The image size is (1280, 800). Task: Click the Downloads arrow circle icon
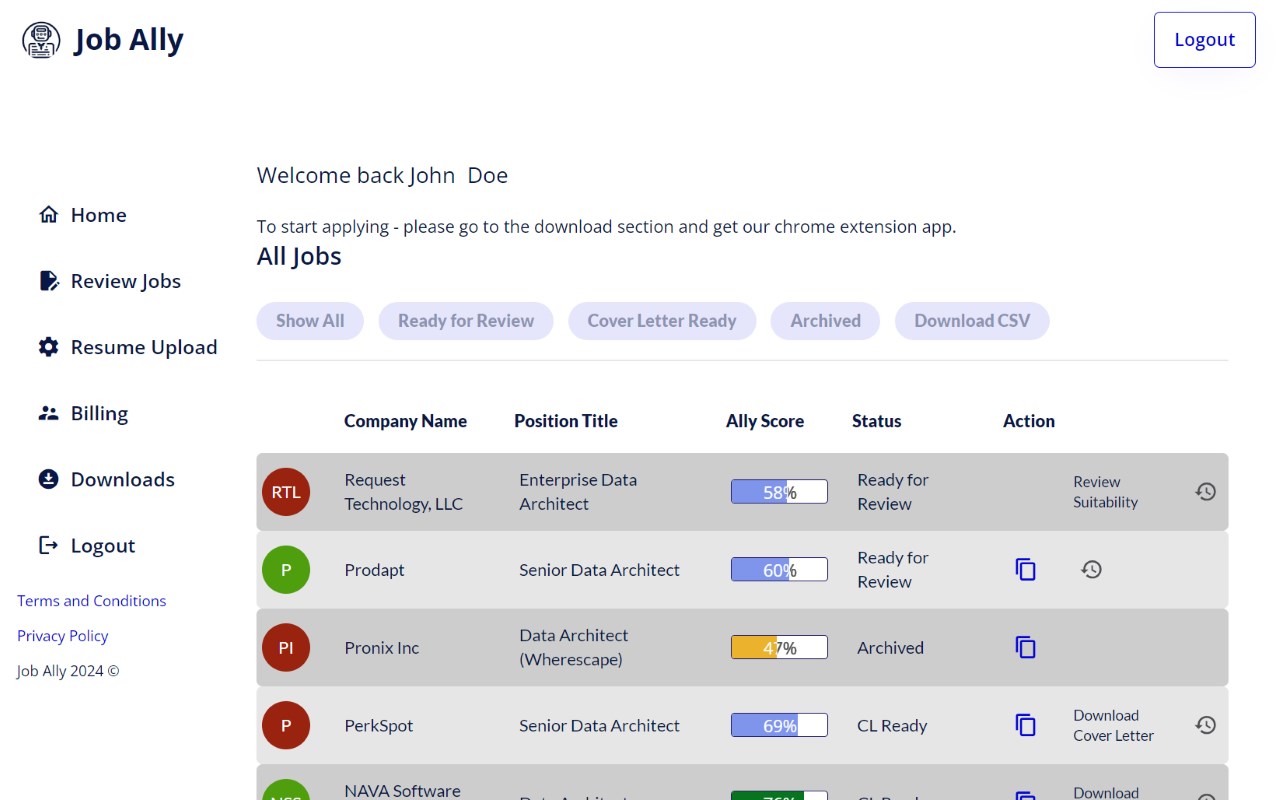point(48,479)
